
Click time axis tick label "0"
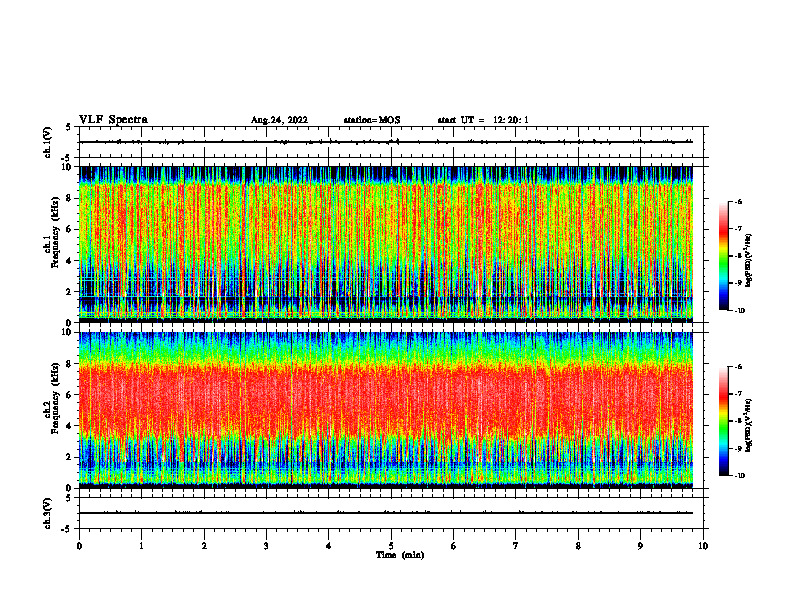[x=79, y=546]
